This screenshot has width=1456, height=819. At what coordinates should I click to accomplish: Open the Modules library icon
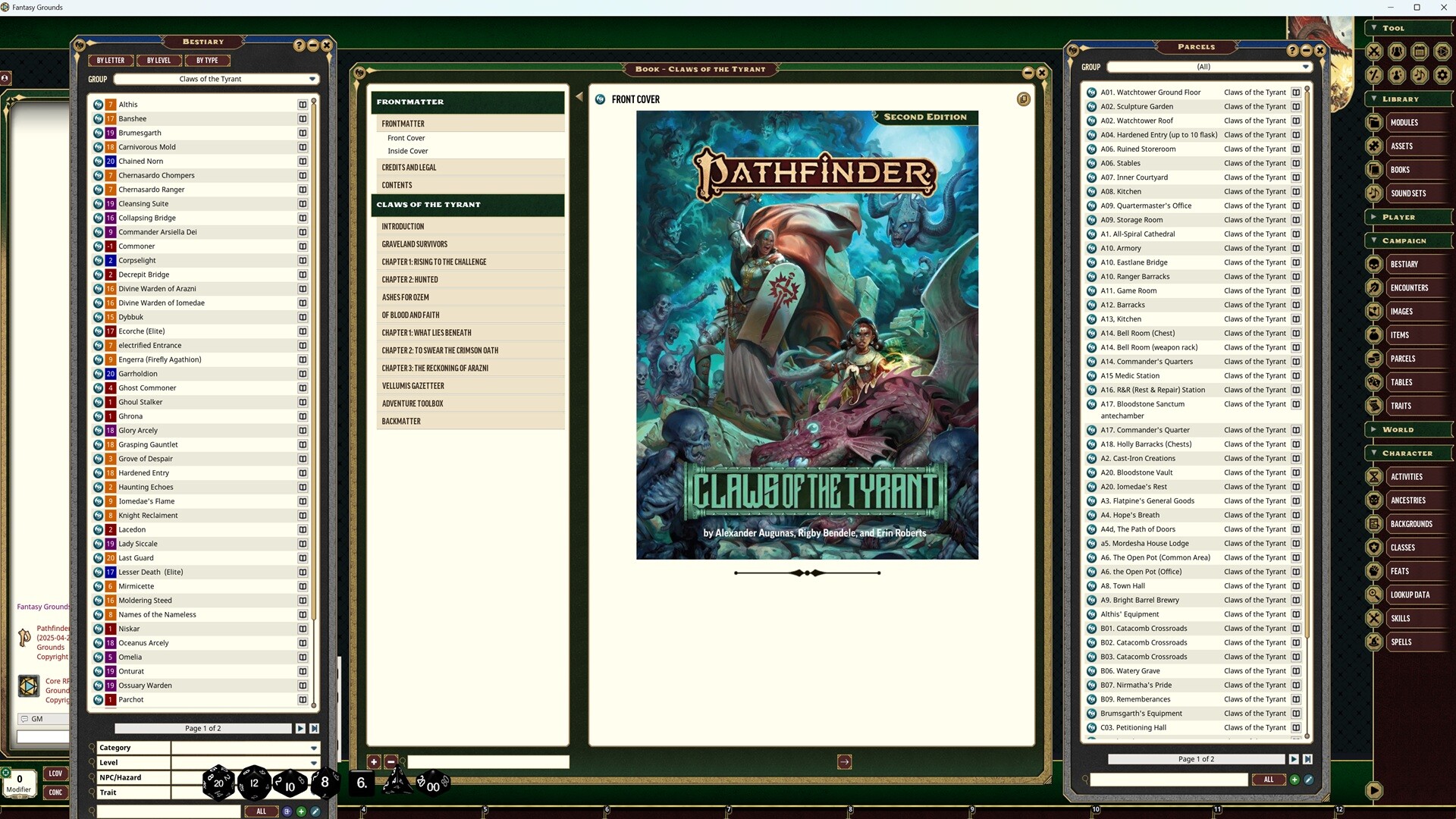pos(1375,122)
